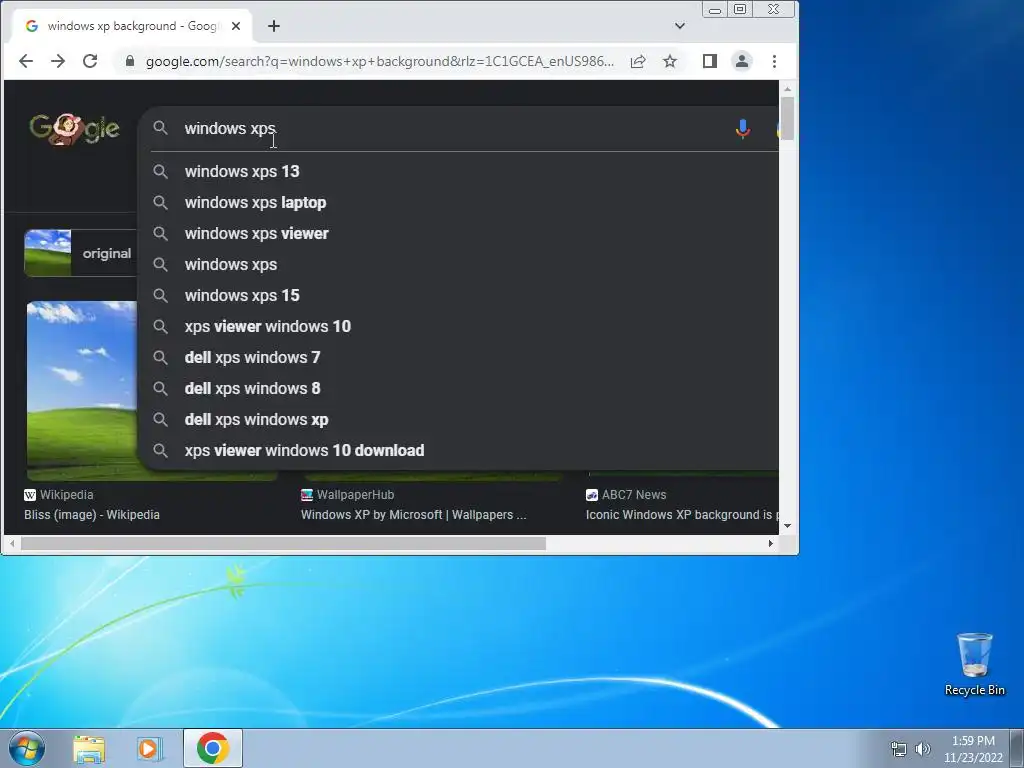Go back to the previous page in Chrome

coord(25,61)
